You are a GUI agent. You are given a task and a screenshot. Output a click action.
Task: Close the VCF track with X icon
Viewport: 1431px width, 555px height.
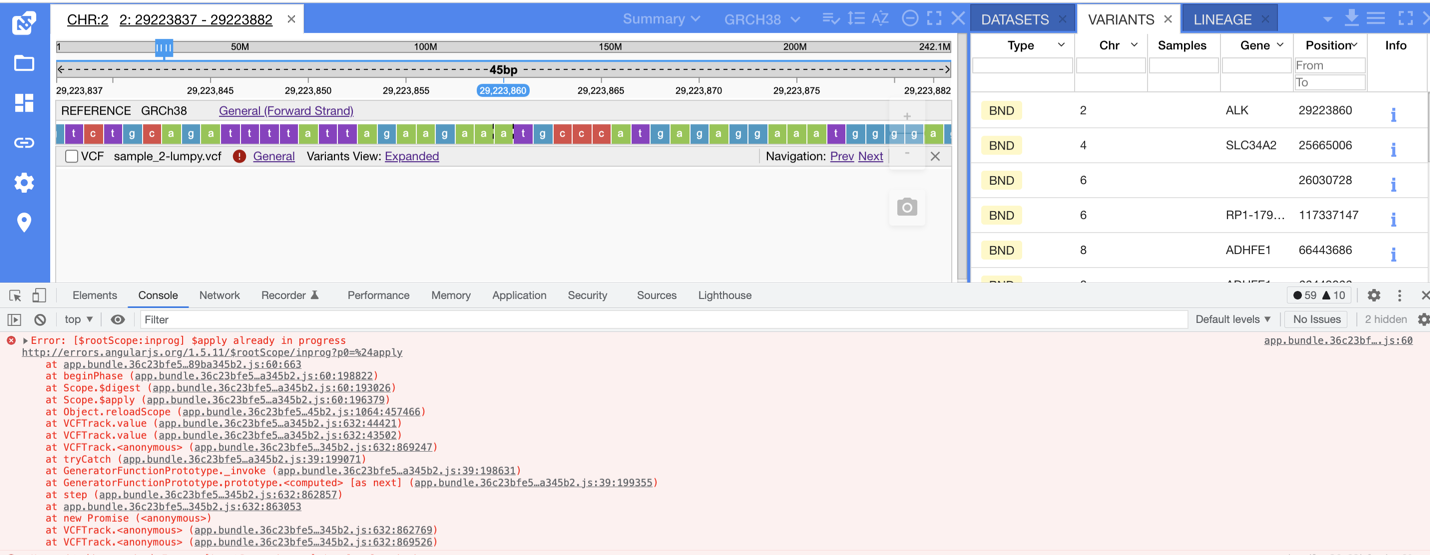tap(935, 157)
